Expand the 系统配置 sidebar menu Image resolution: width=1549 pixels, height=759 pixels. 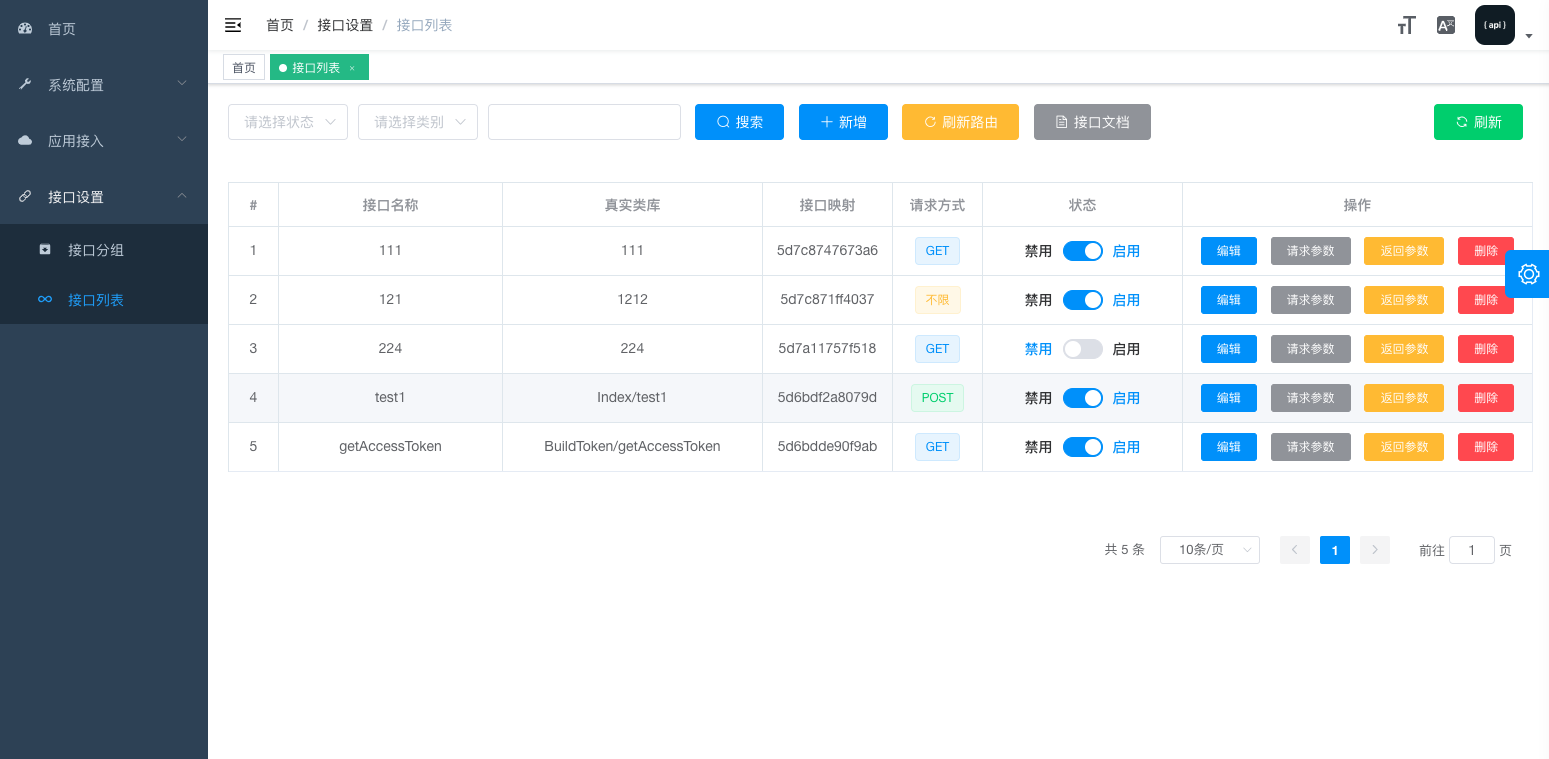tap(104, 85)
